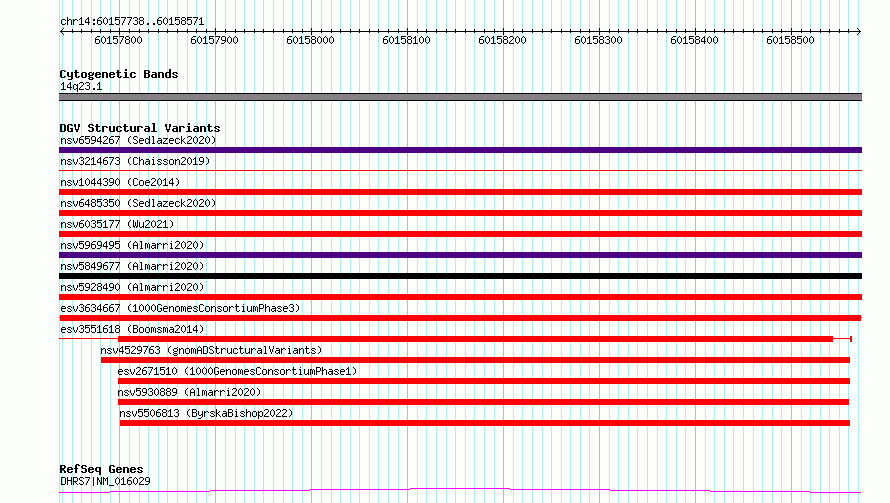Click the red bar for nsv5930889
The image size is (890, 503).
pyautogui.click(x=483, y=402)
